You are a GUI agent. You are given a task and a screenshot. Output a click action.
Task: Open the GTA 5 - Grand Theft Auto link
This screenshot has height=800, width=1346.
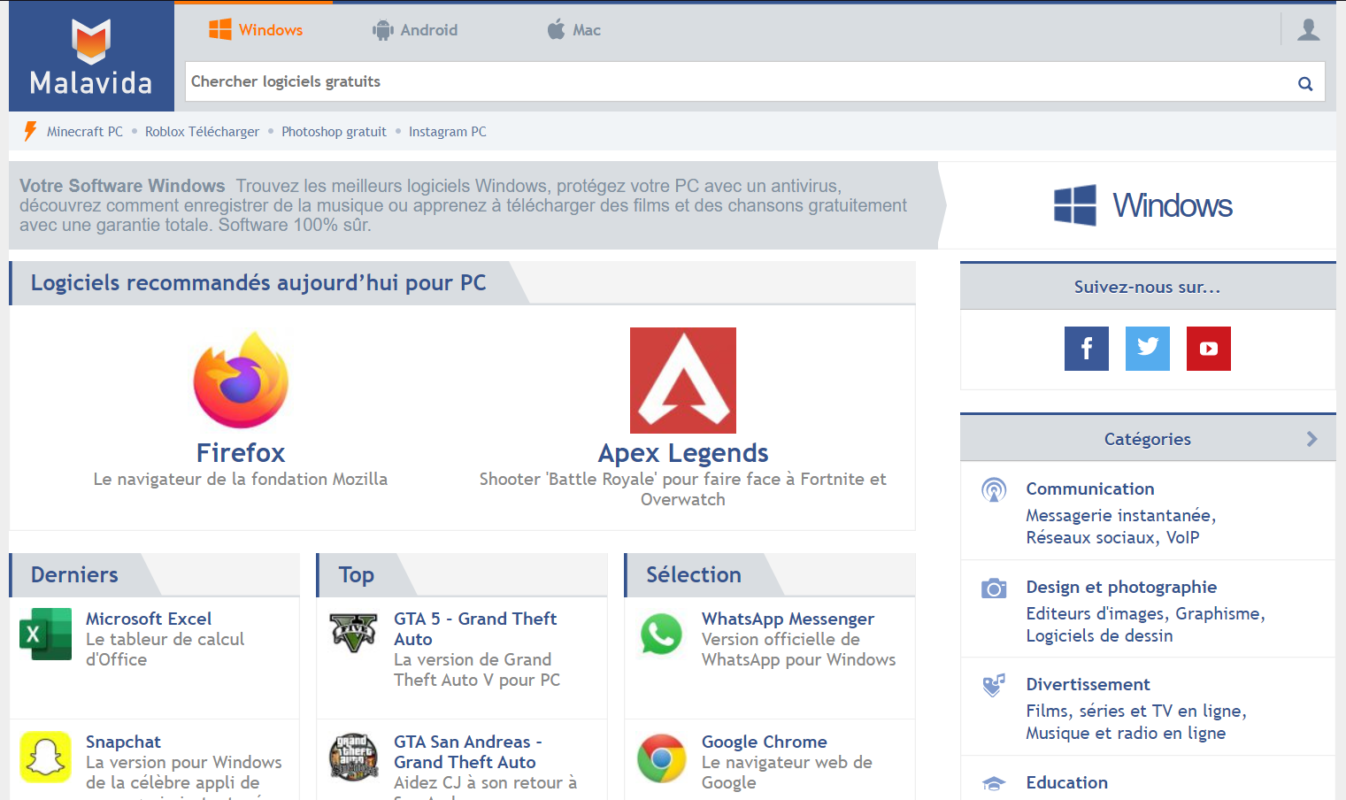[x=476, y=629]
